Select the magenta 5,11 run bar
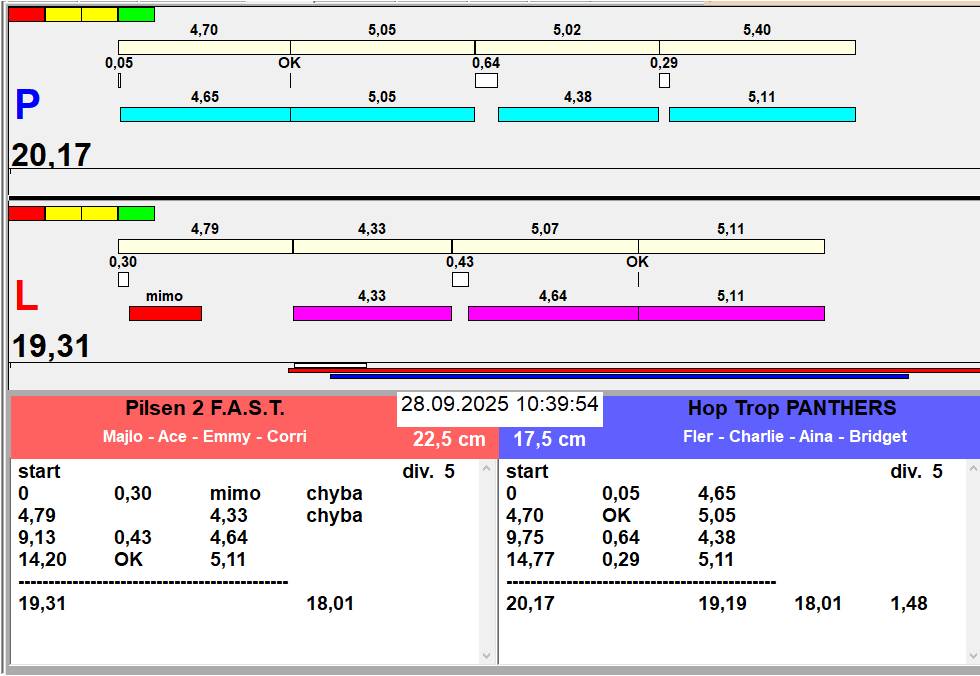Image resolution: width=980 pixels, height=676 pixels. (x=731, y=314)
